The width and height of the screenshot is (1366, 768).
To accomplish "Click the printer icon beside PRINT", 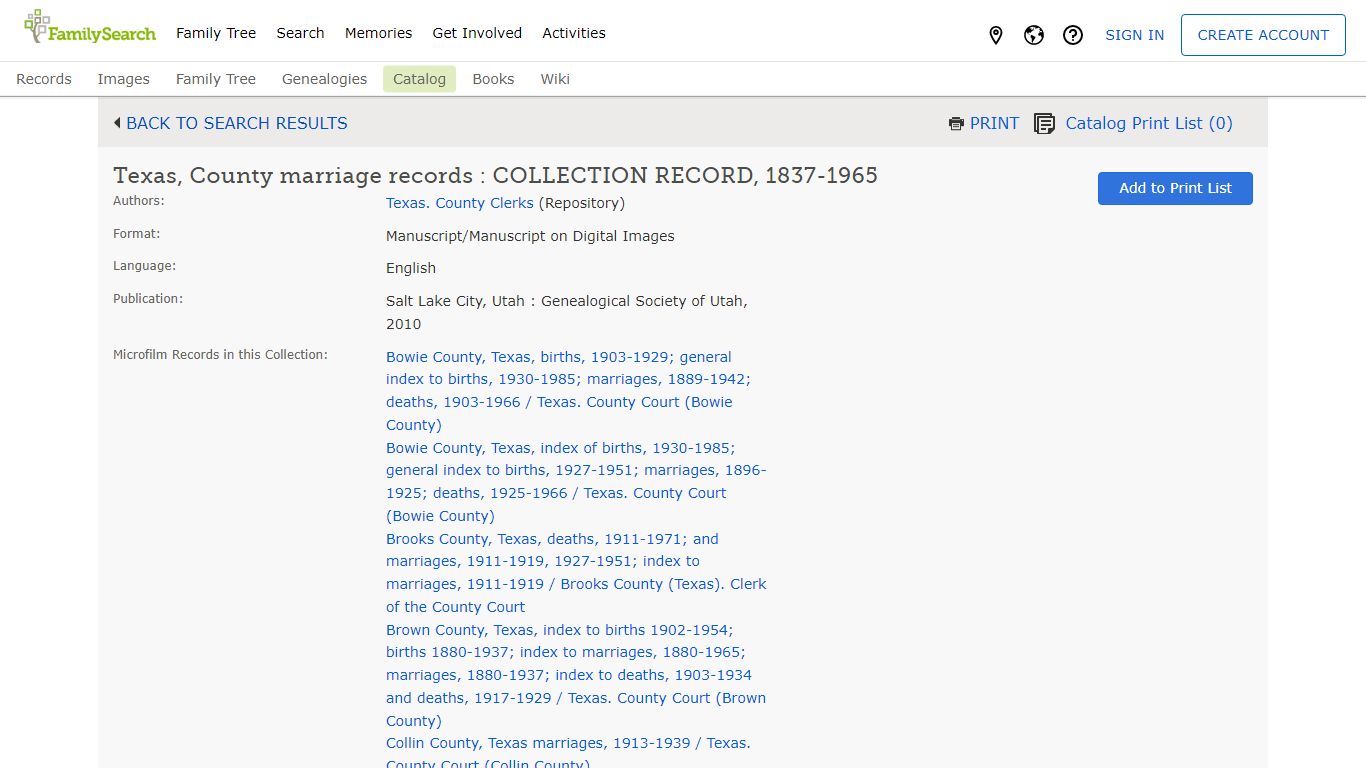I will click(956, 124).
